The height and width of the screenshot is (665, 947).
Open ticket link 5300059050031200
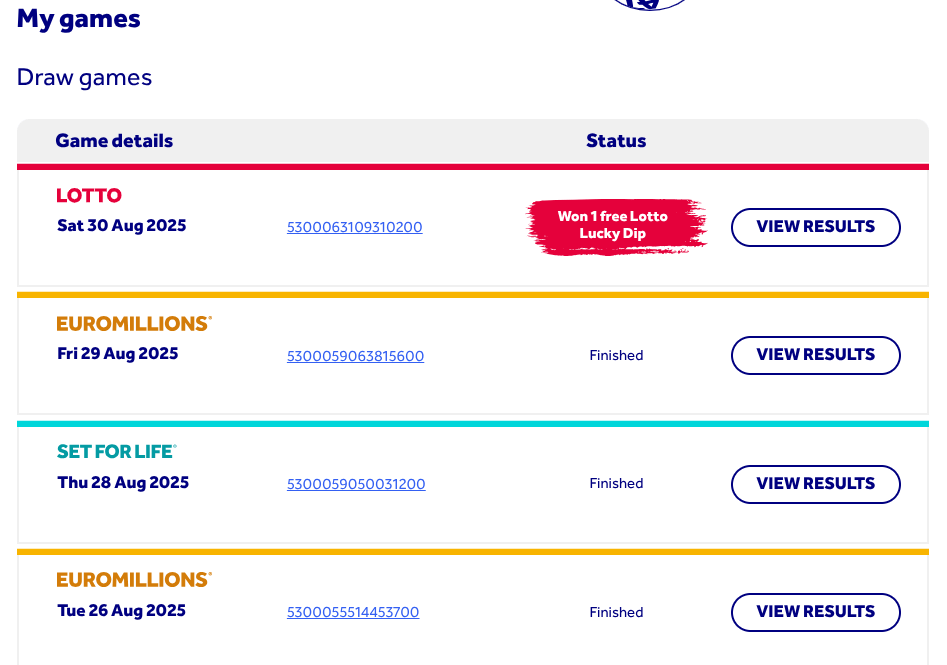click(356, 484)
